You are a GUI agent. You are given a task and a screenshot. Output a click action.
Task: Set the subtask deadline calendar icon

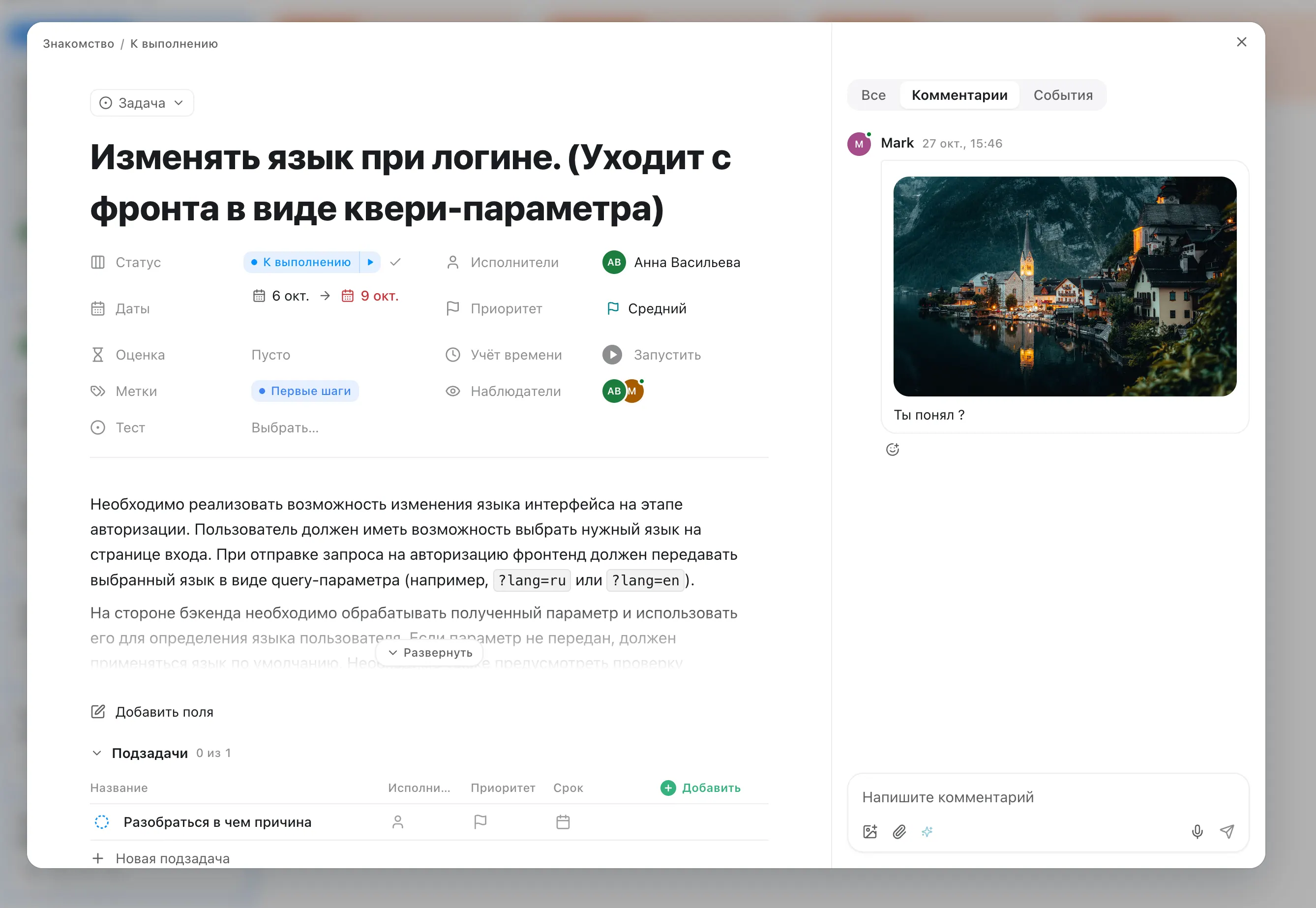point(563,822)
